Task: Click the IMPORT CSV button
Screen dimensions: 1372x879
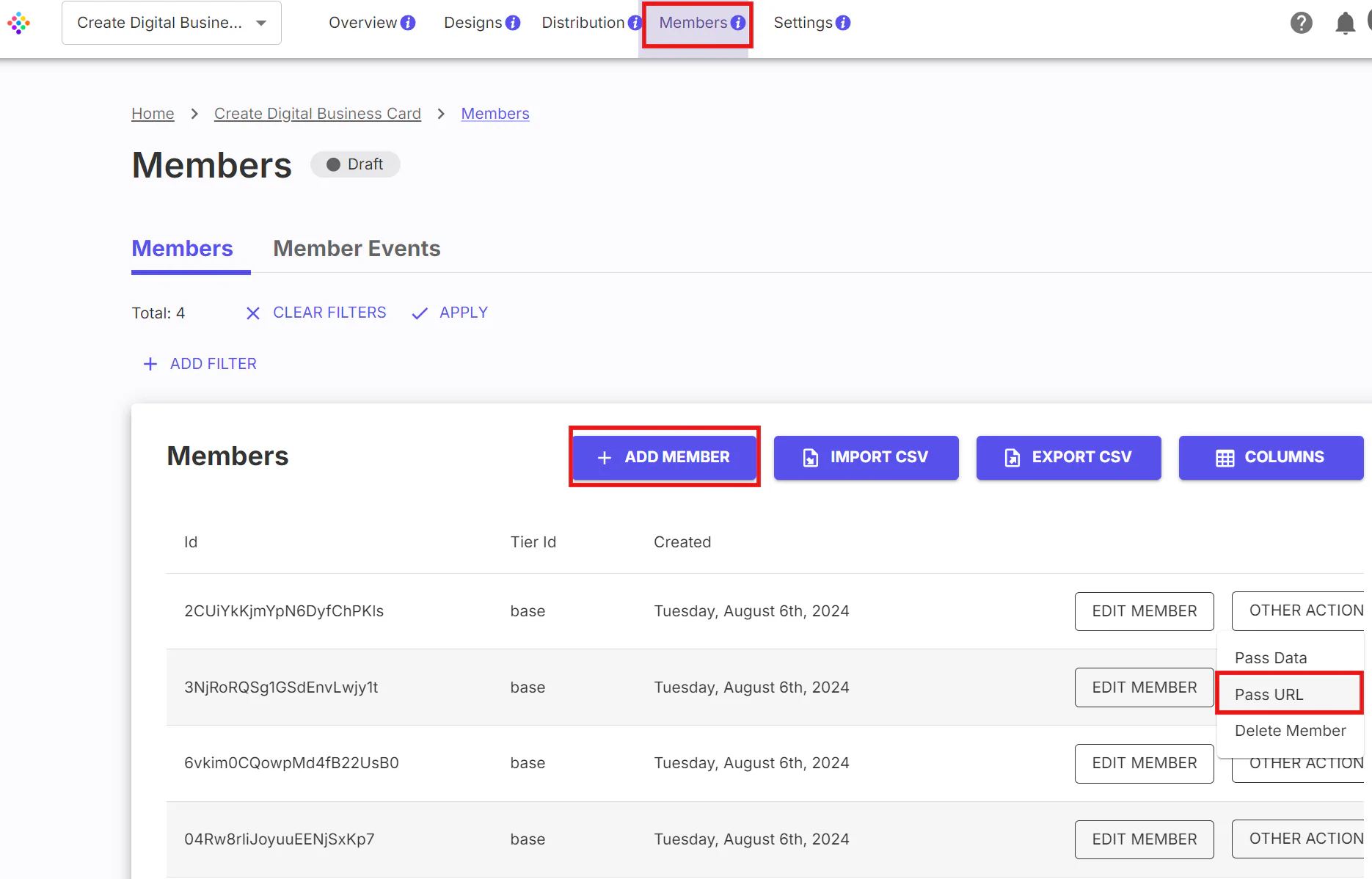Action: pyautogui.click(x=866, y=457)
